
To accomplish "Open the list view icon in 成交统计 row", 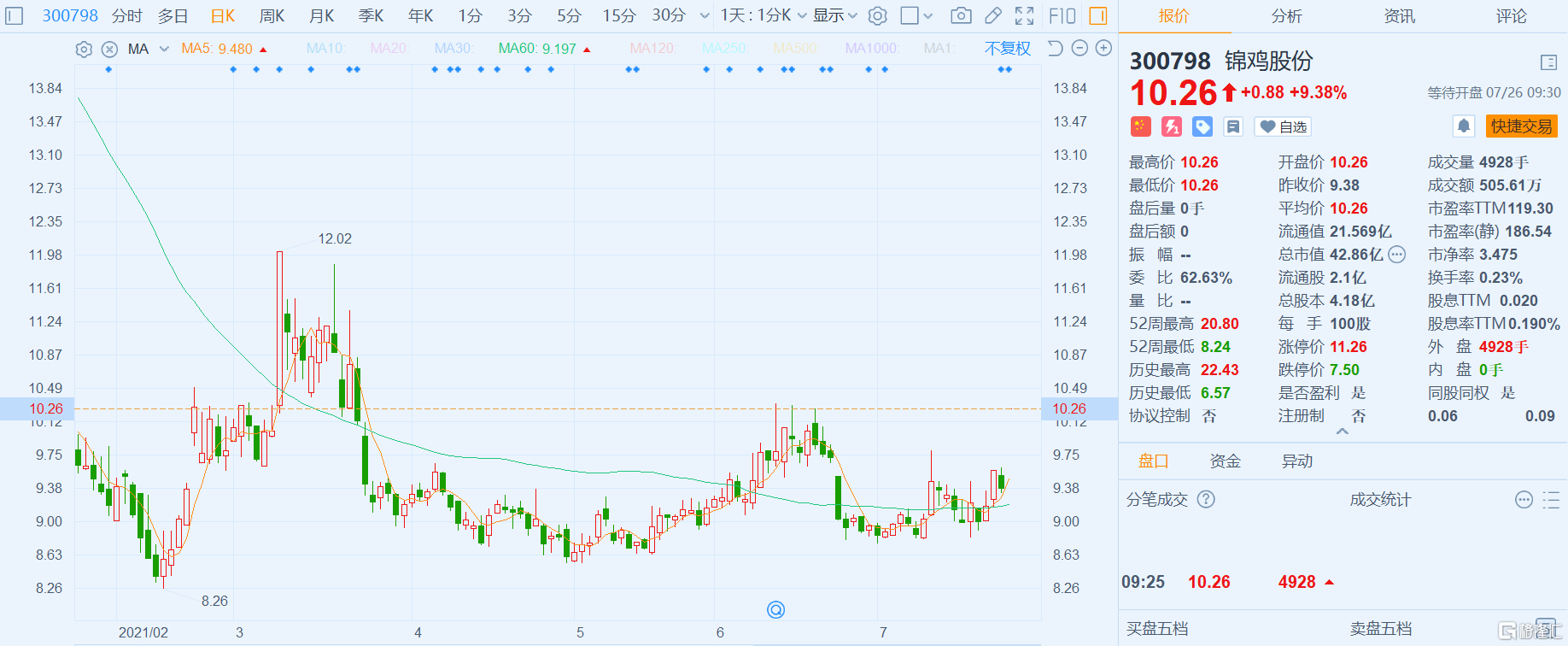I will [1552, 500].
